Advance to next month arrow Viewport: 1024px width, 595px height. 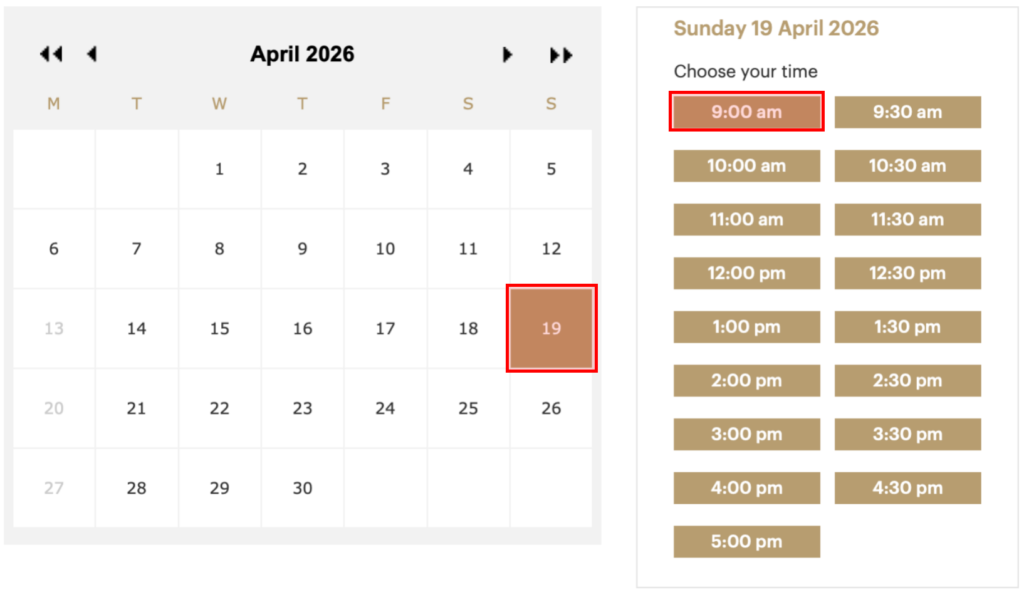coord(508,55)
